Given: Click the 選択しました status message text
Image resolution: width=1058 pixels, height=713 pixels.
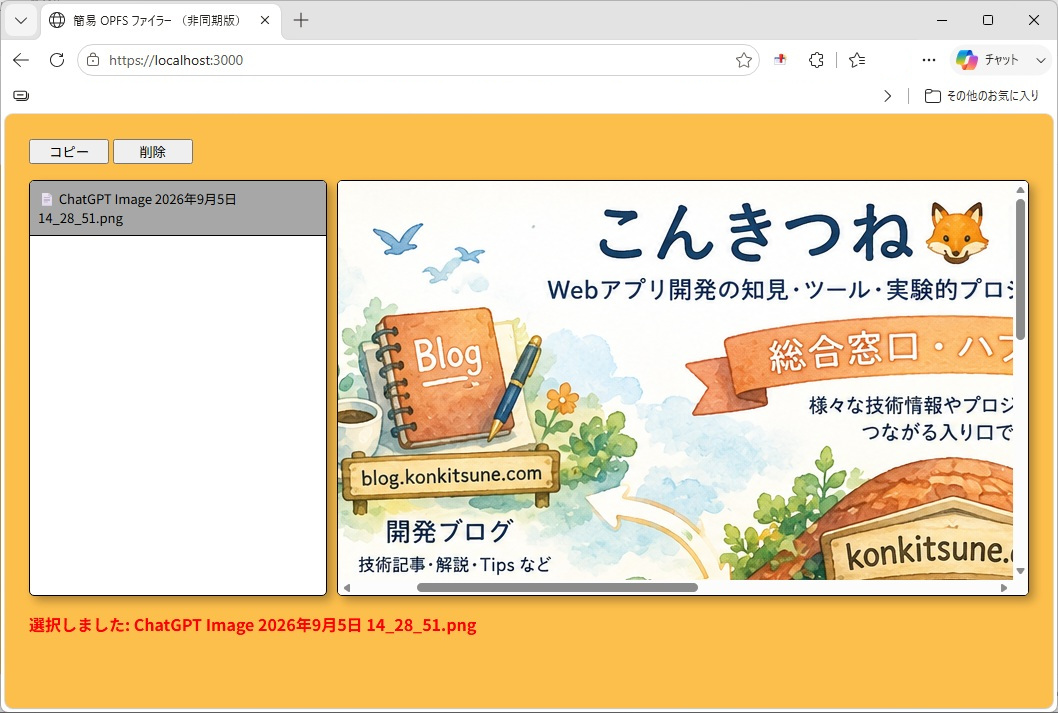Looking at the screenshot, I should 252,625.
